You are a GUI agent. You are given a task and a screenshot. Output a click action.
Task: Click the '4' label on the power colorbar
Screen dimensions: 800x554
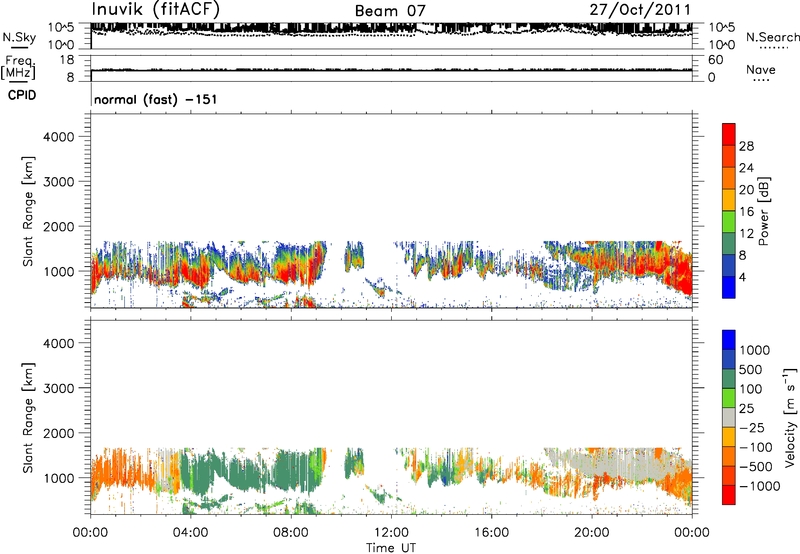point(742,278)
